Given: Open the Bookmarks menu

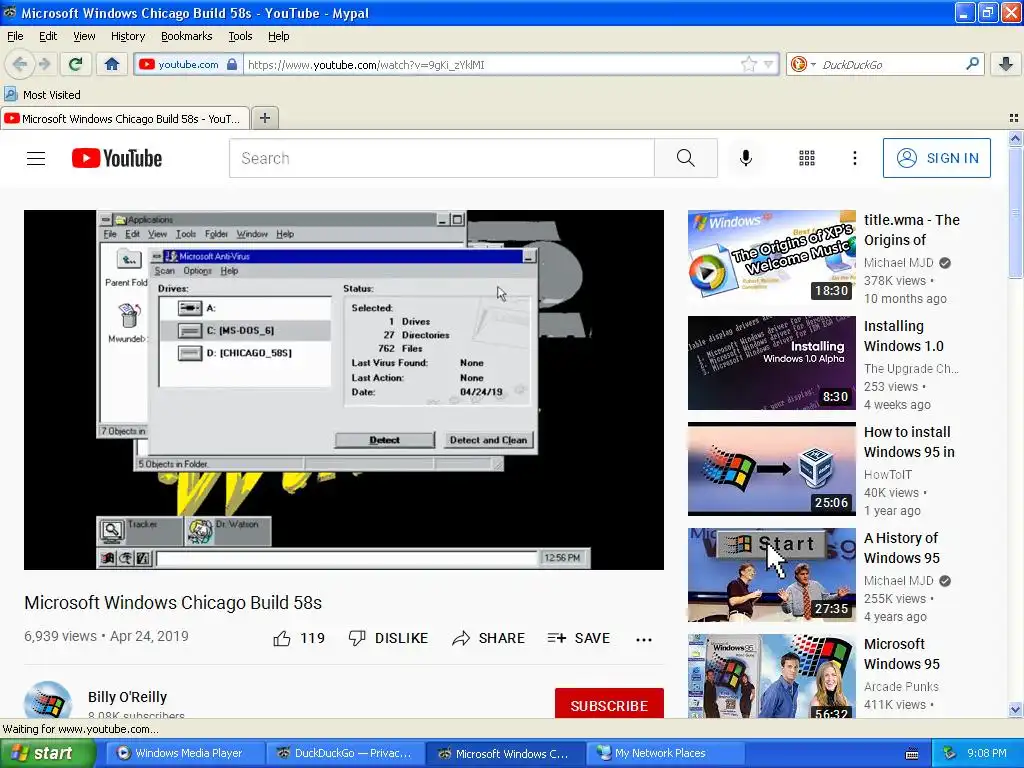Looking at the screenshot, I should coord(187,36).
